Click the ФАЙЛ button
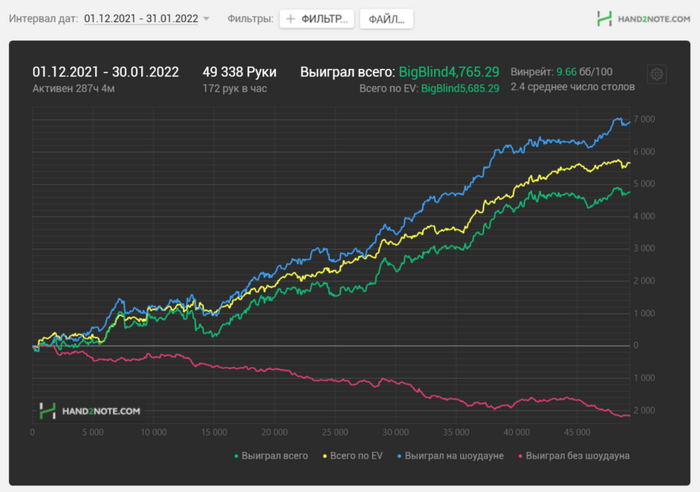The height and width of the screenshot is (492, 700). pos(386,19)
